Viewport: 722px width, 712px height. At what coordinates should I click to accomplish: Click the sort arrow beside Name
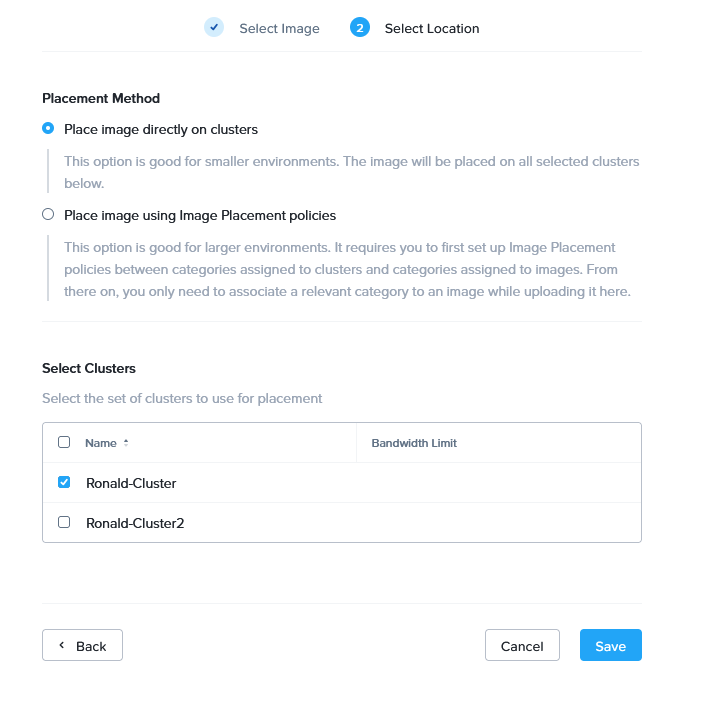pos(126,443)
